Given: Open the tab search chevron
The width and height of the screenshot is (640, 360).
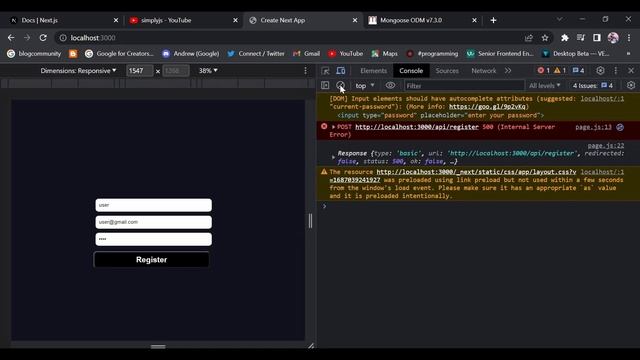Looking at the screenshot, I should tap(560, 19).
